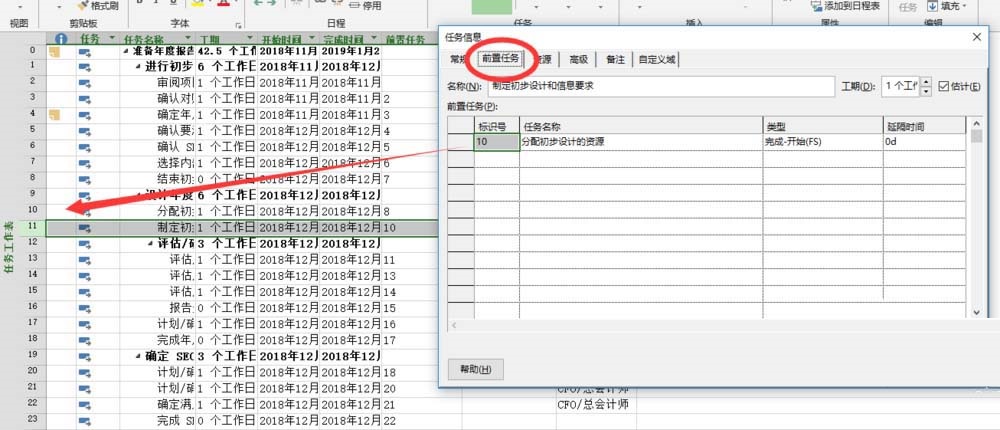Open the 完成时间 column filter dropdown
Image resolution: width=1000 pixels, height=430 pixels.
click(x=374, y=38)
